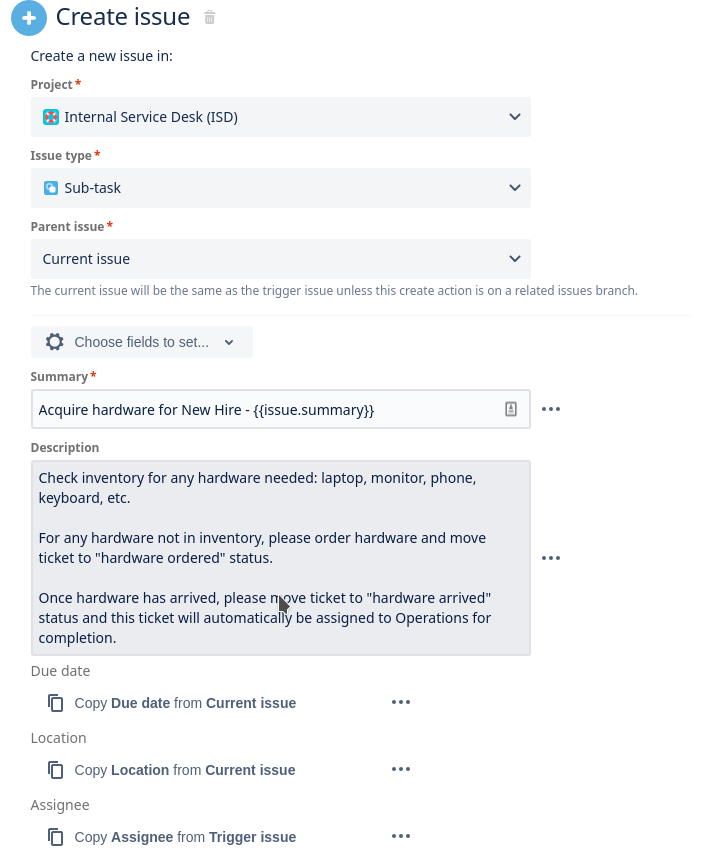Image resolution: width=712 pixels, height=868 pixels.
Task: Click the Choose fields to set button
Action: [x=141, y=341]
